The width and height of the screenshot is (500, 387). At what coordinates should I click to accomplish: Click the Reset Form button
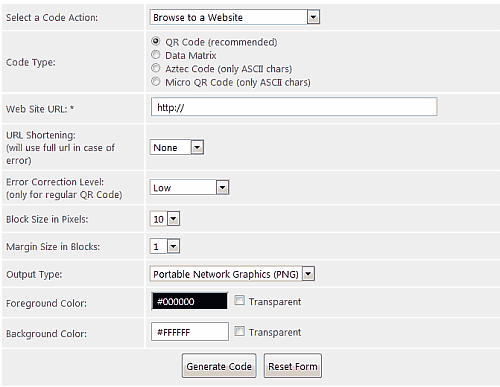click(x=293, y=366)
